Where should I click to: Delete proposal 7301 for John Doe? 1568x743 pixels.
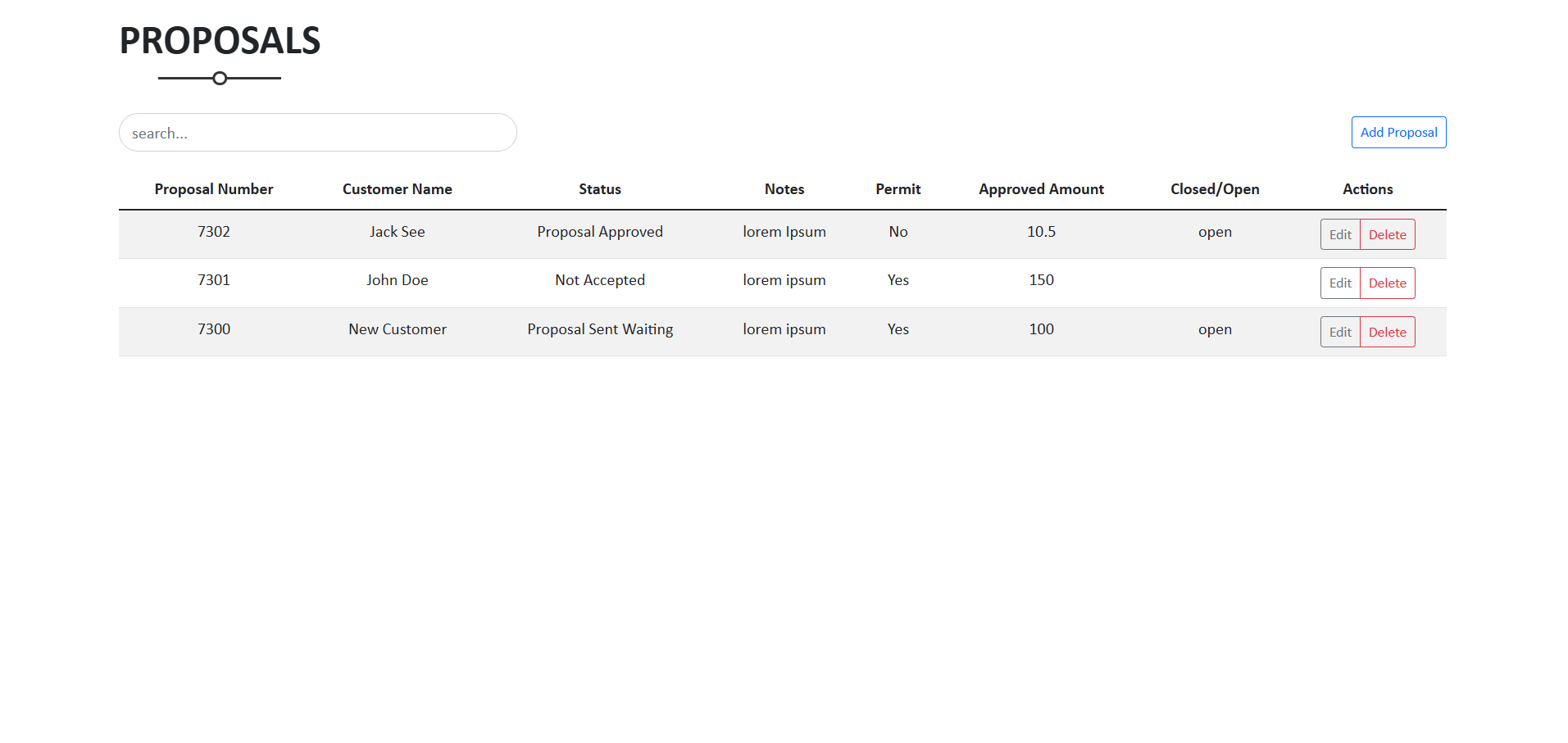point(1387,283)
